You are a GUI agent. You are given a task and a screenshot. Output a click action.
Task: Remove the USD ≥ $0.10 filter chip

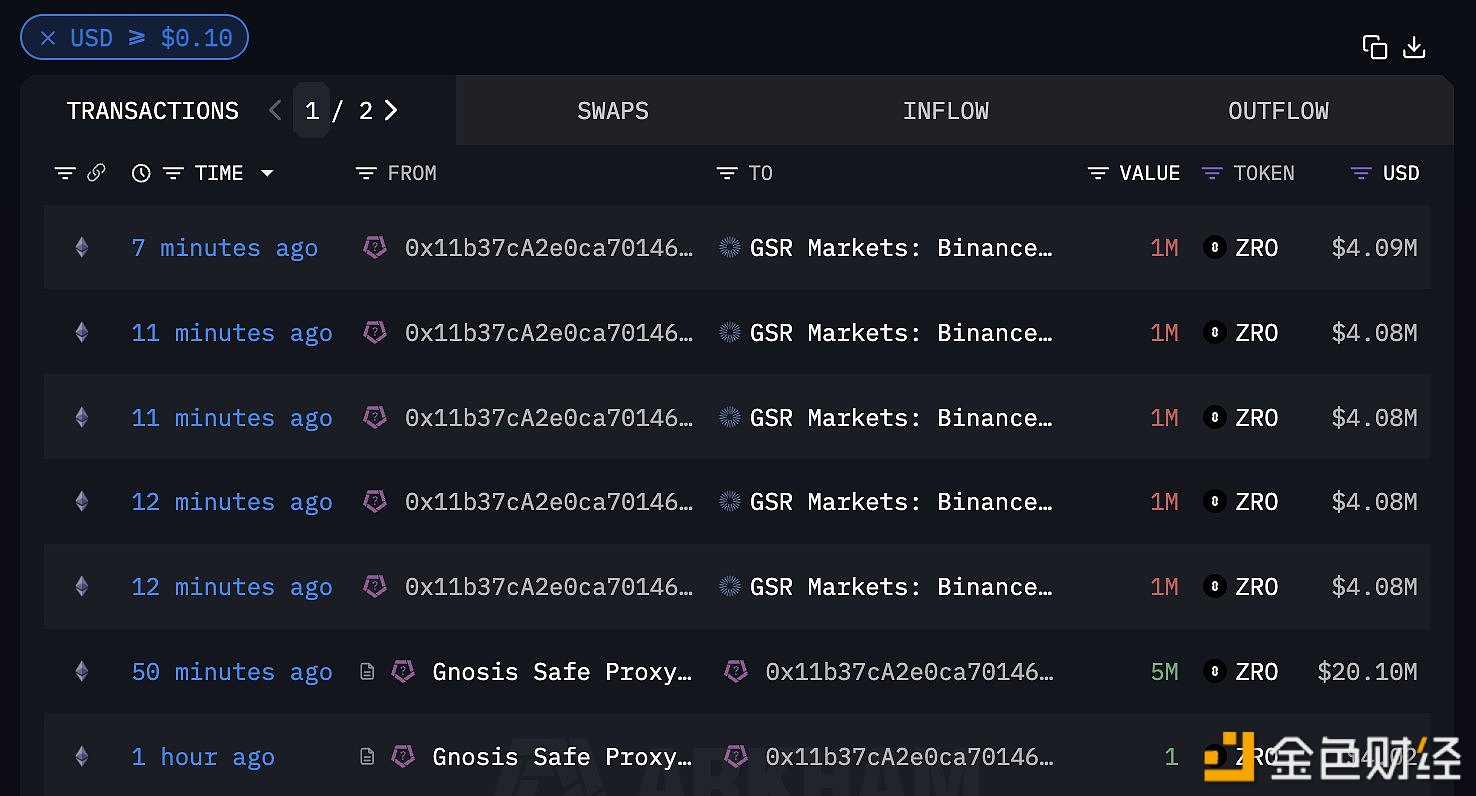click(48, 38)
